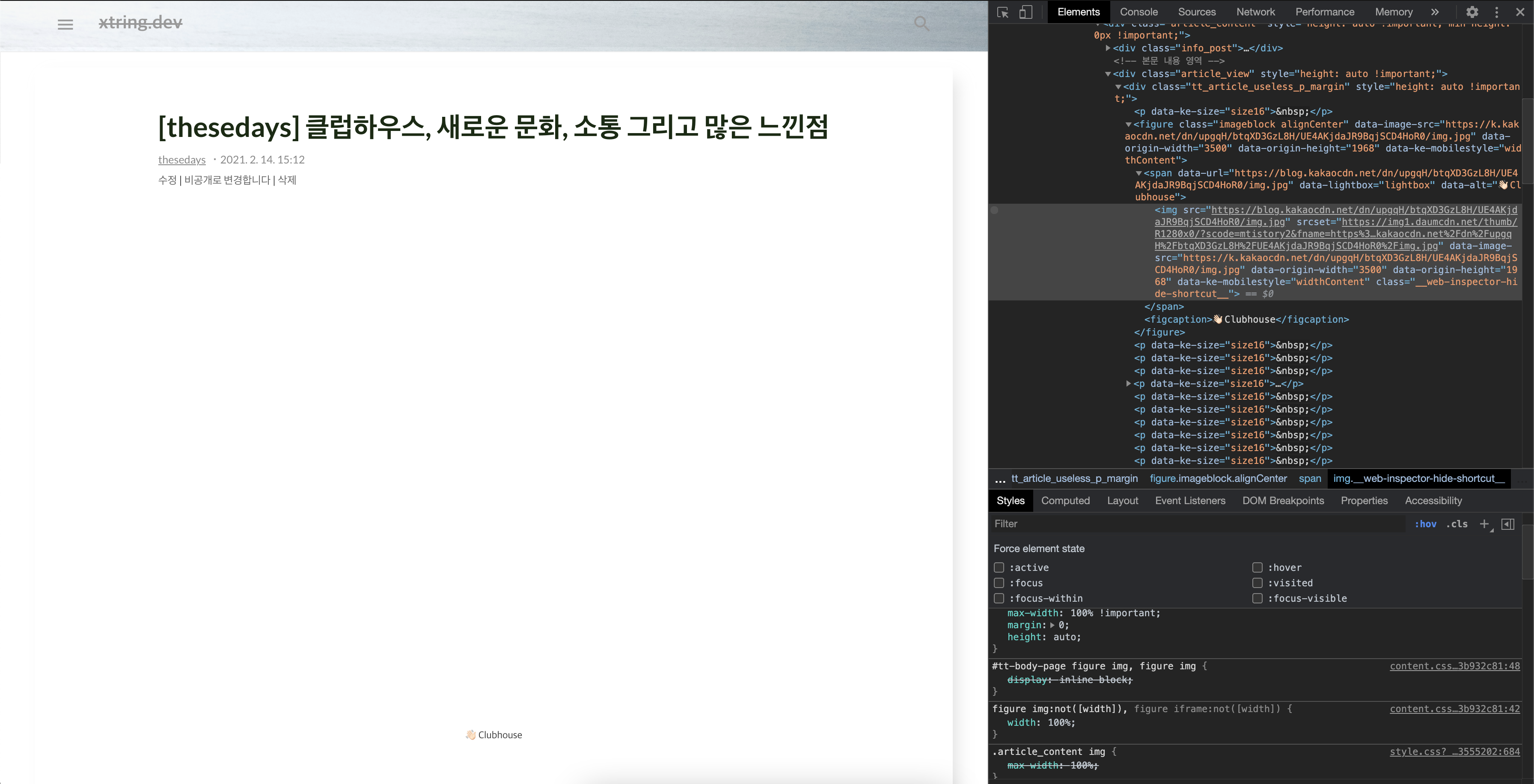
Task: Toggle the device toolbar icon
Action: click(1026, 12)
